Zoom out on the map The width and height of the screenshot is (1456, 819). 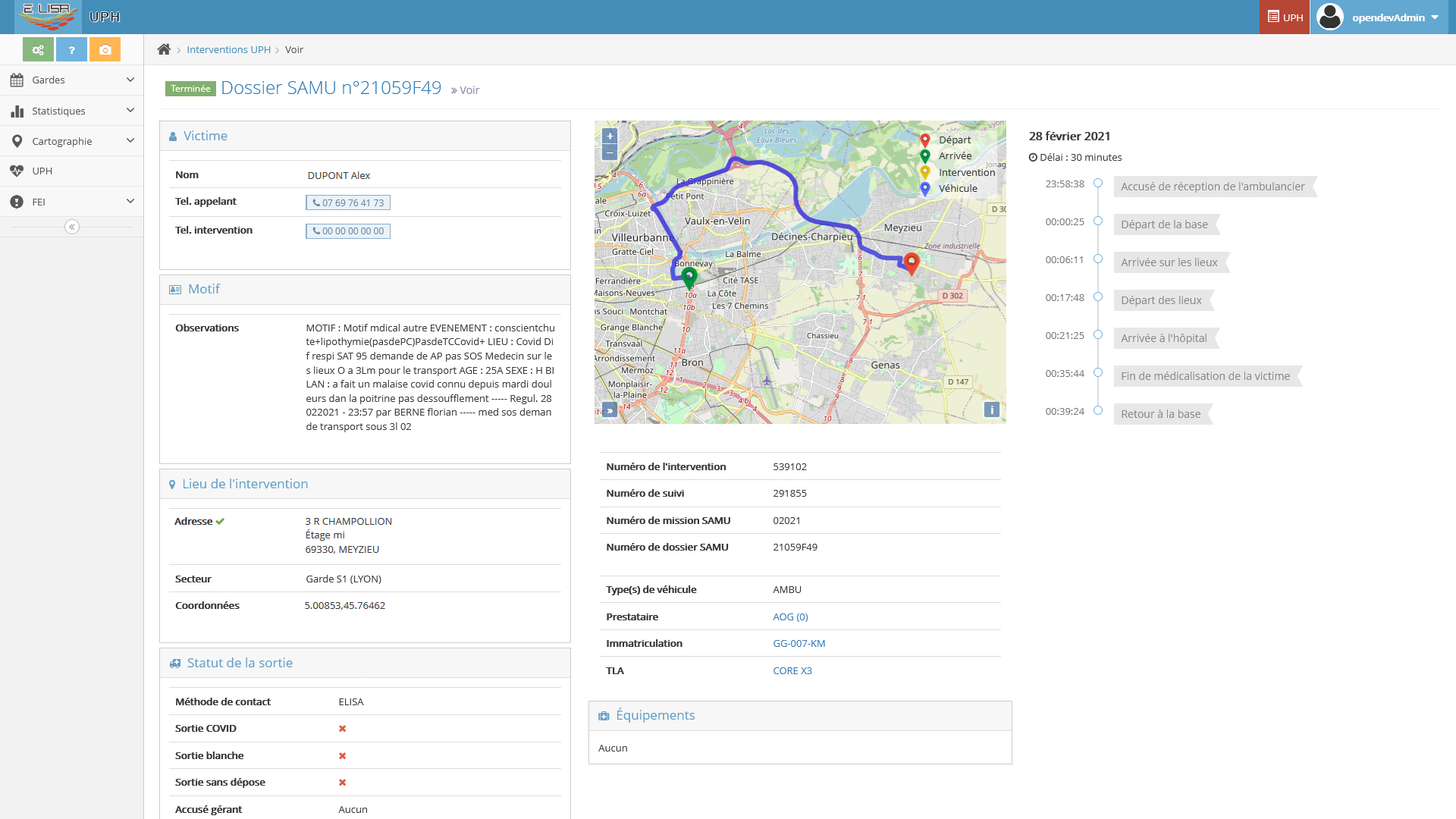coord(609,152)
